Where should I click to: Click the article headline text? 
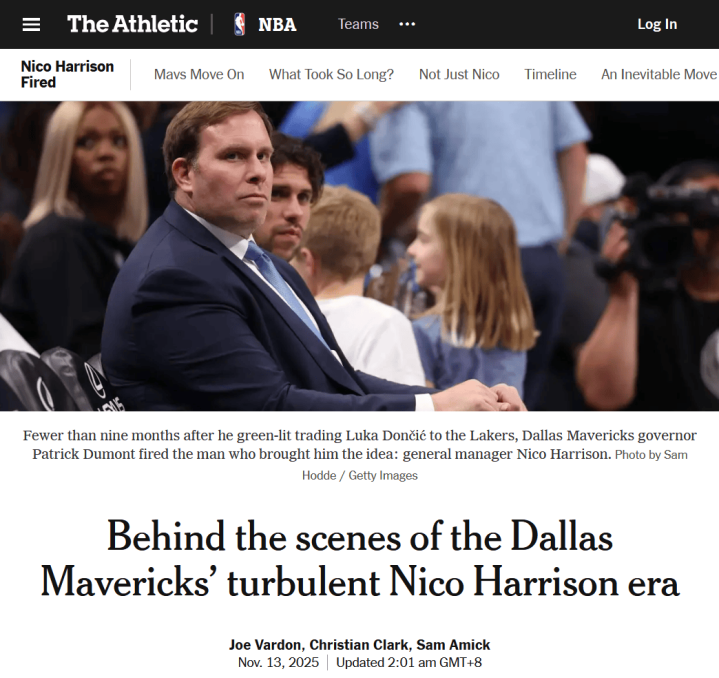360,559
